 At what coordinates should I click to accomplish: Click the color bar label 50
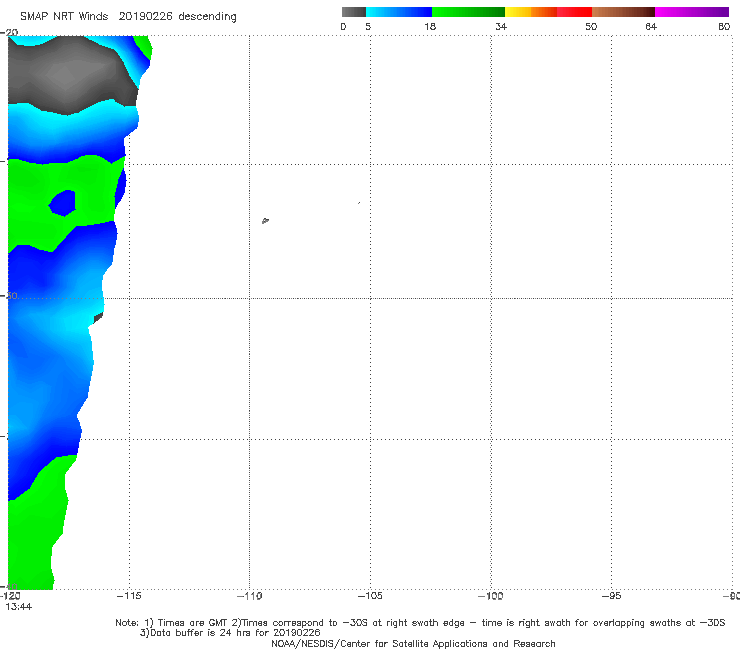pos(591,26)
